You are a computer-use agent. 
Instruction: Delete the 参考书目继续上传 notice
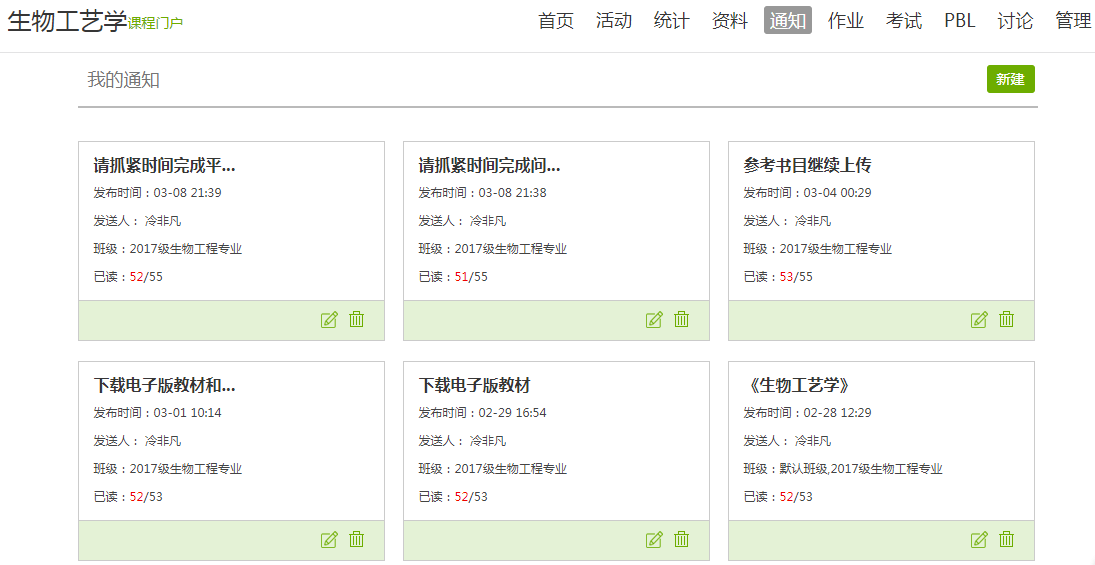point(1007,320)
